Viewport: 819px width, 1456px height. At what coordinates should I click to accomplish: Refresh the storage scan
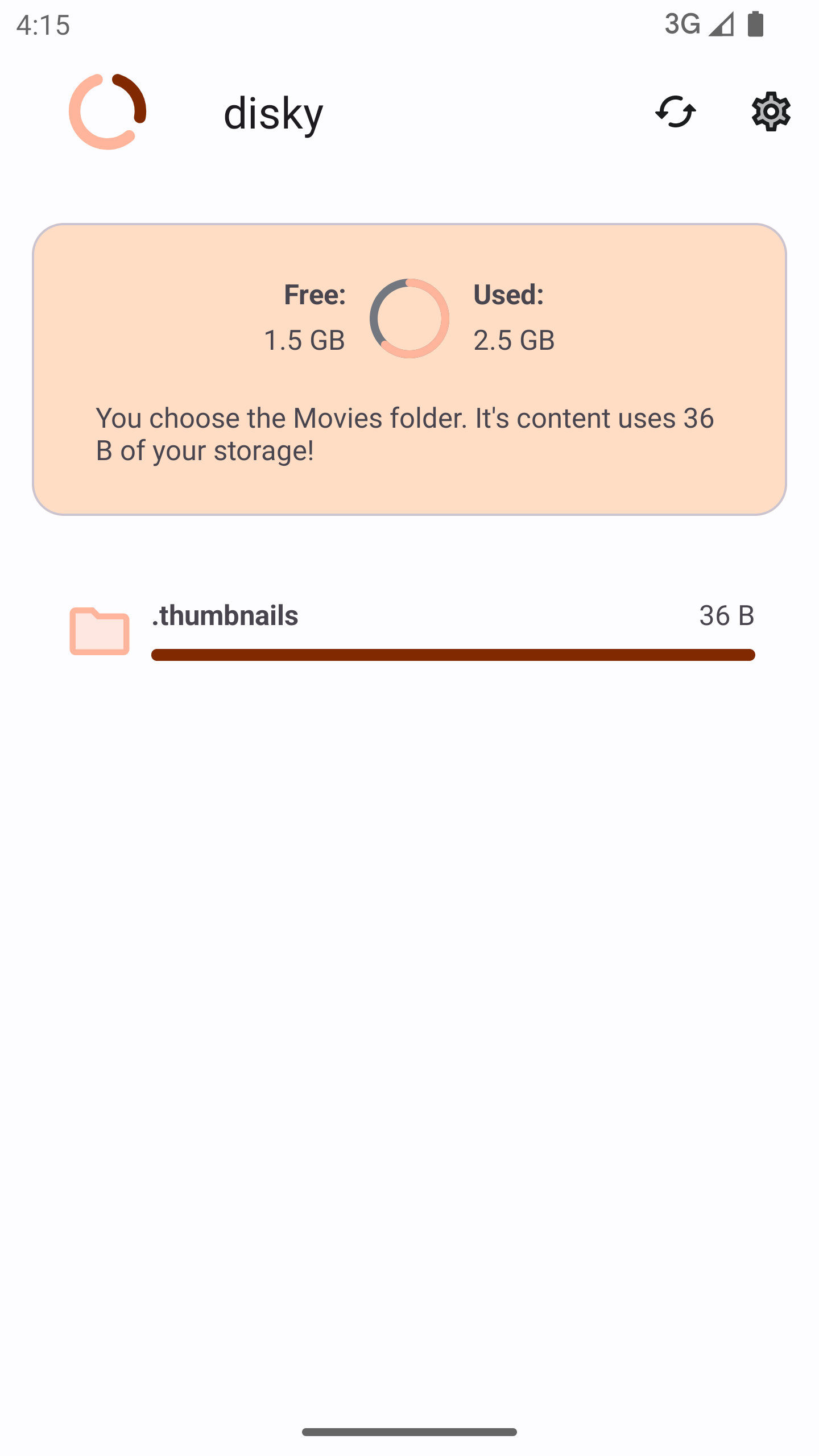point(675,111)
